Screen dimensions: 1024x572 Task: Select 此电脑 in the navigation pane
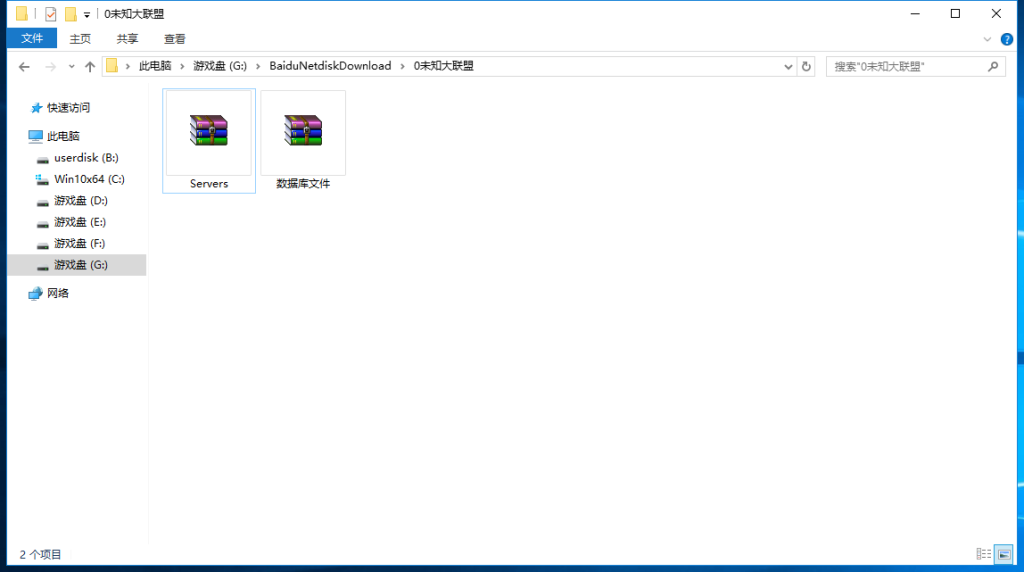(x=63, y=136)
